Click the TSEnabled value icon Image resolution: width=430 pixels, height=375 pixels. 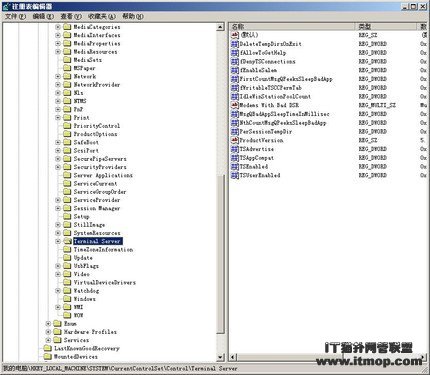235,166
